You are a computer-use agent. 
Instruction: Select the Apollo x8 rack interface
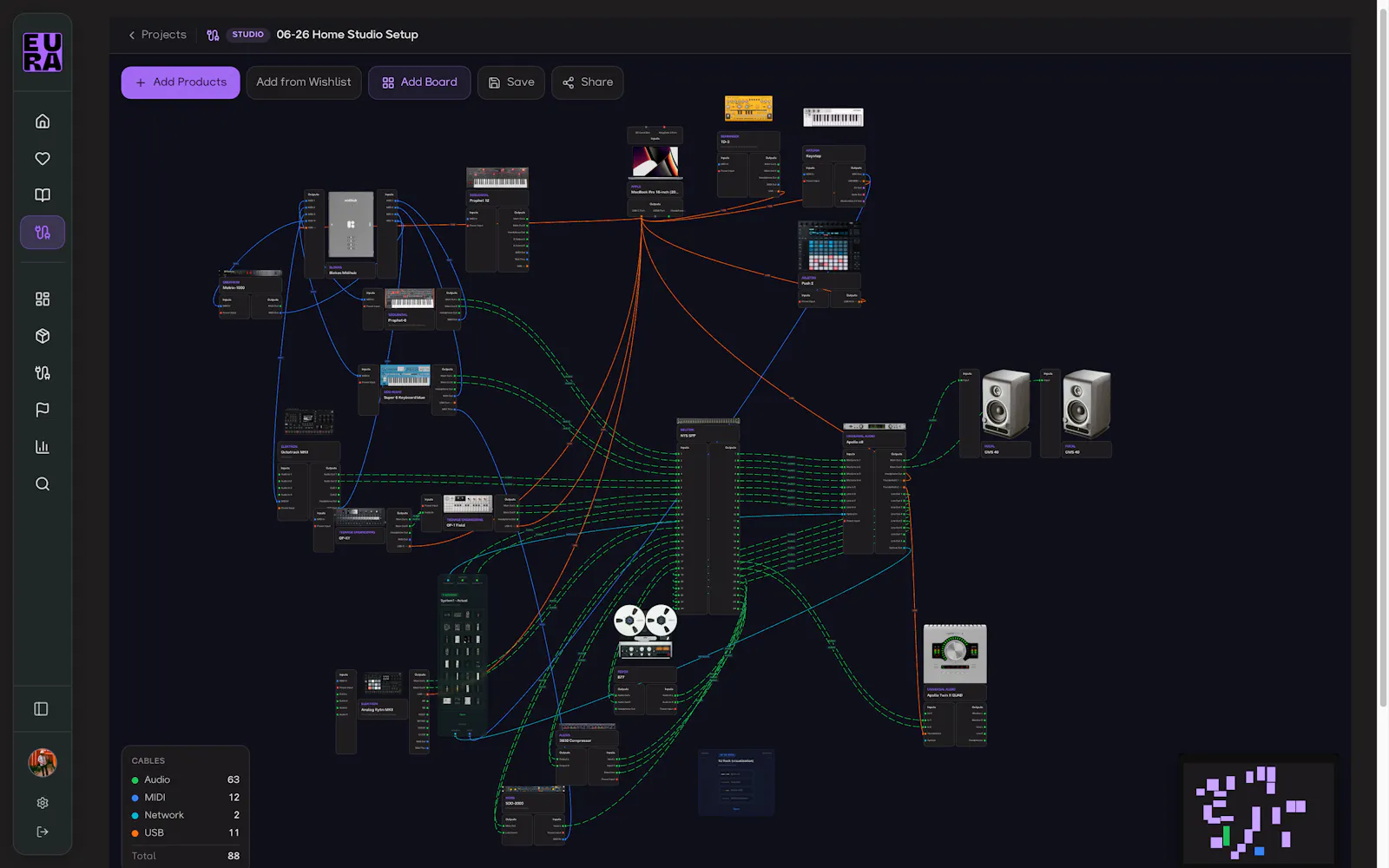(874, 426)
